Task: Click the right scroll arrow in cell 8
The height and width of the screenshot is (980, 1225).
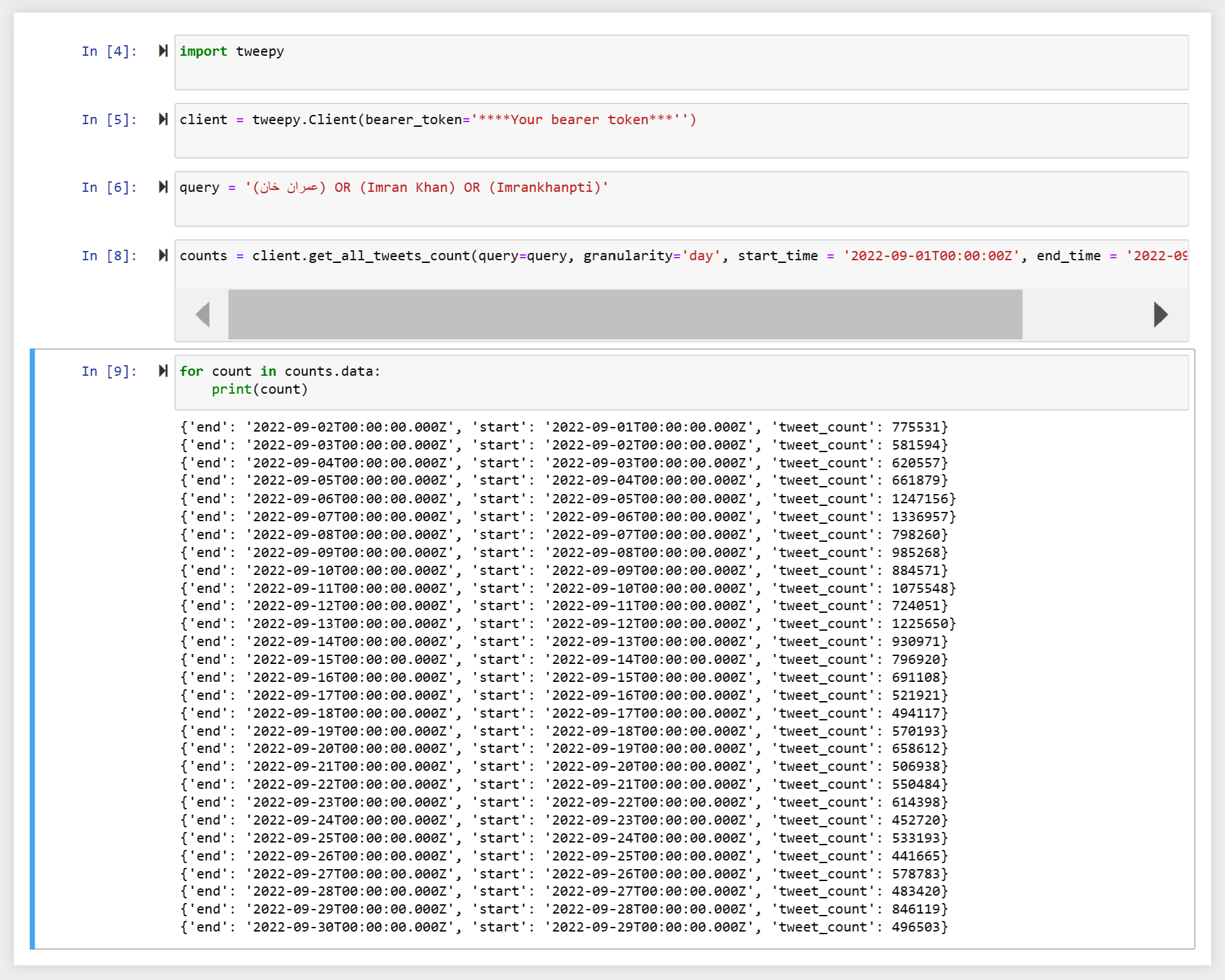Action: click(x=1161, y=314)
